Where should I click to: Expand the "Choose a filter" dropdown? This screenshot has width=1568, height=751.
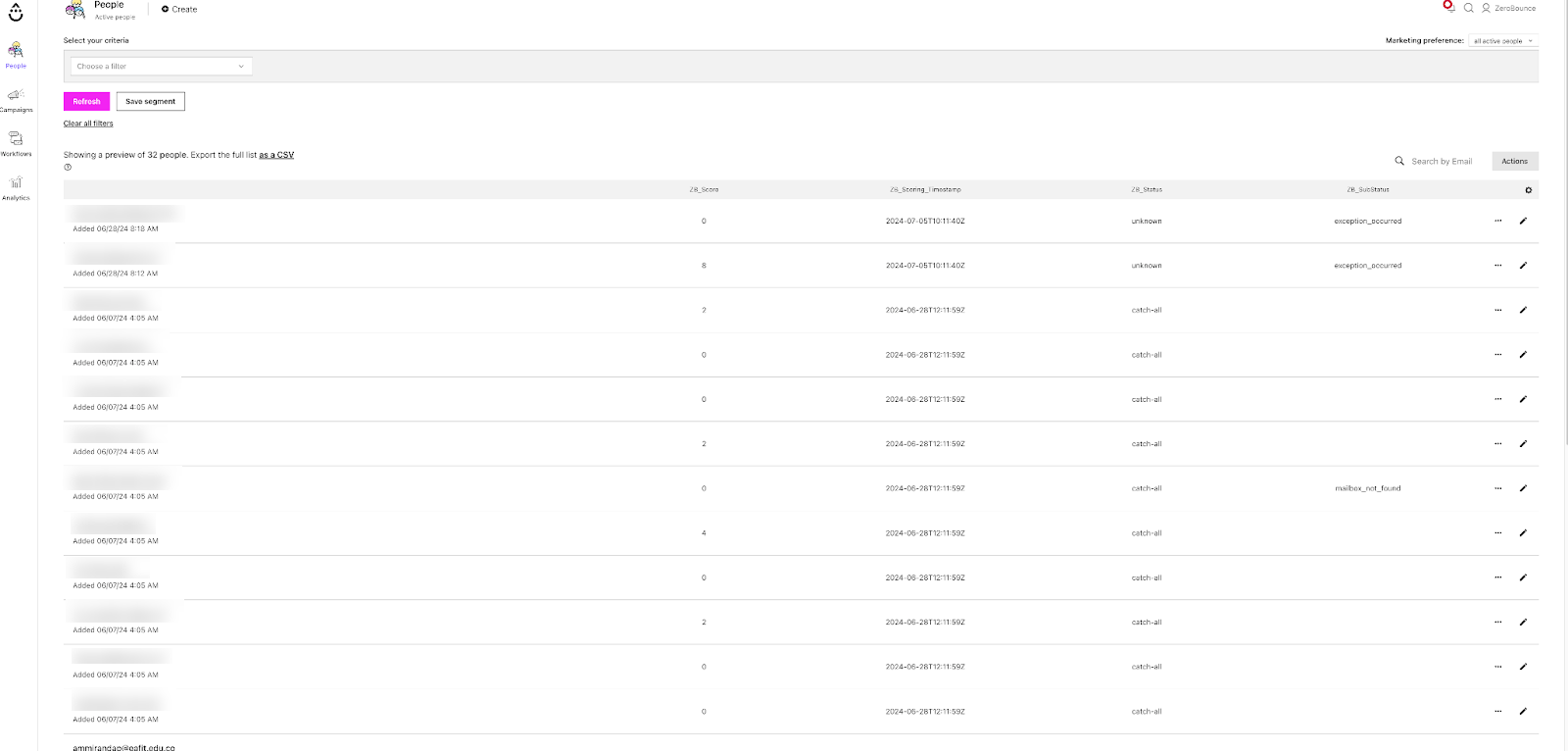pyautogui.click(x=162, y=67)
